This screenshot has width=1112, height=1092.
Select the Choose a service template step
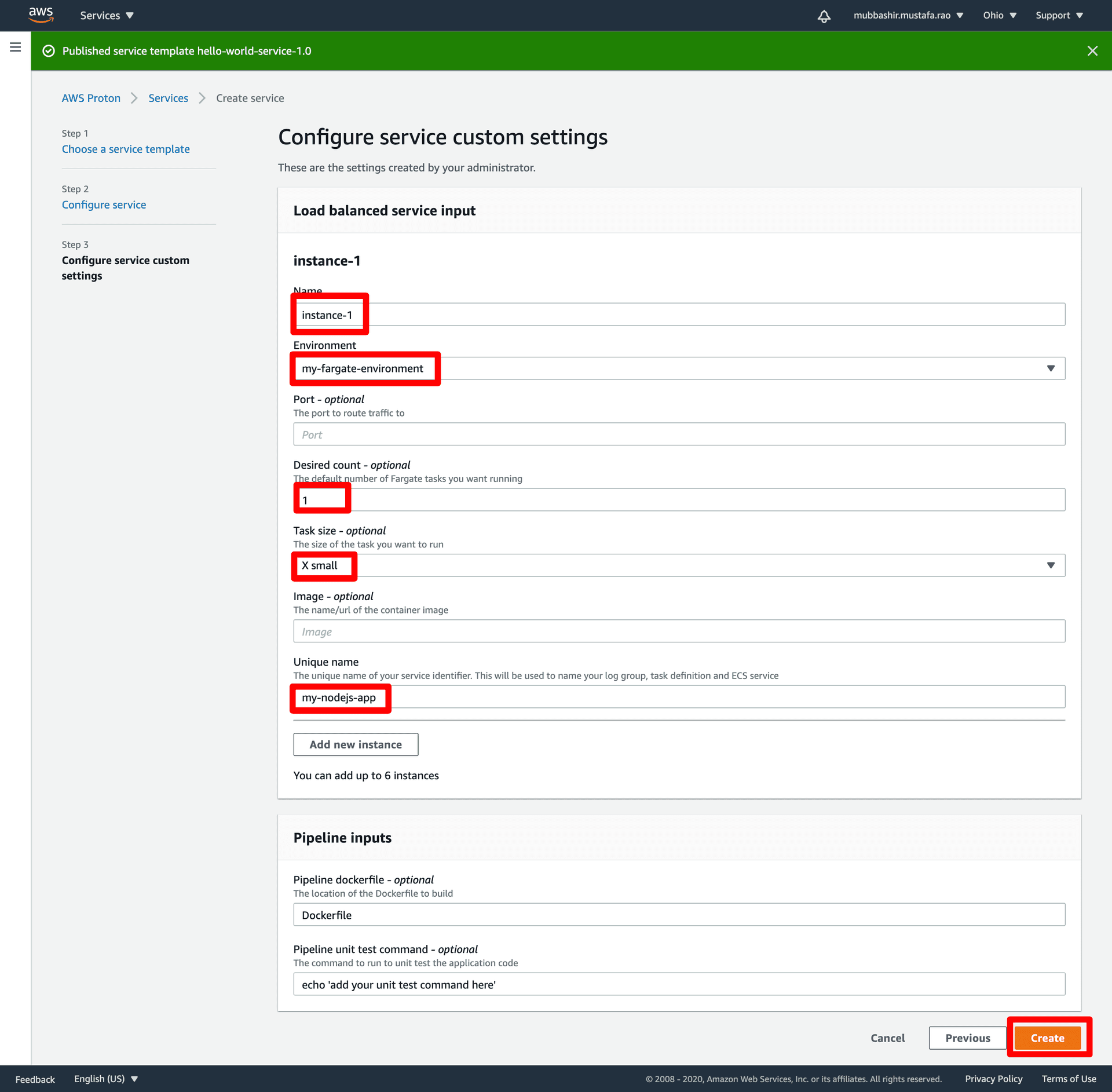pos(126,150)
